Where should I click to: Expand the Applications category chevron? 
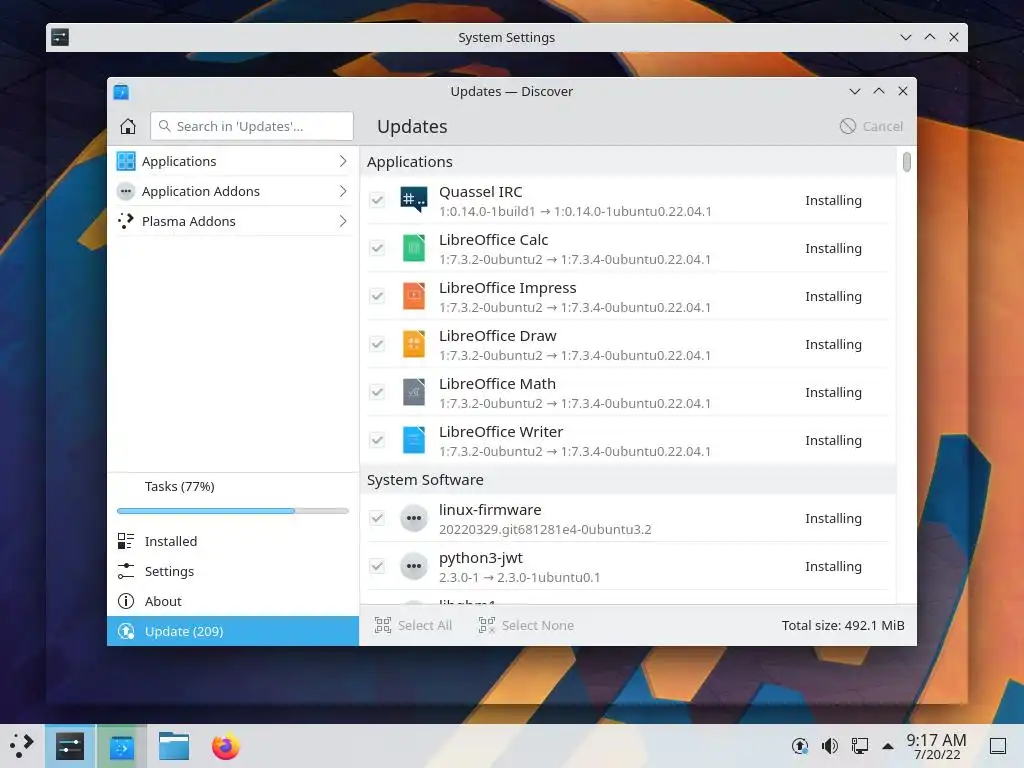click(343, 161)
